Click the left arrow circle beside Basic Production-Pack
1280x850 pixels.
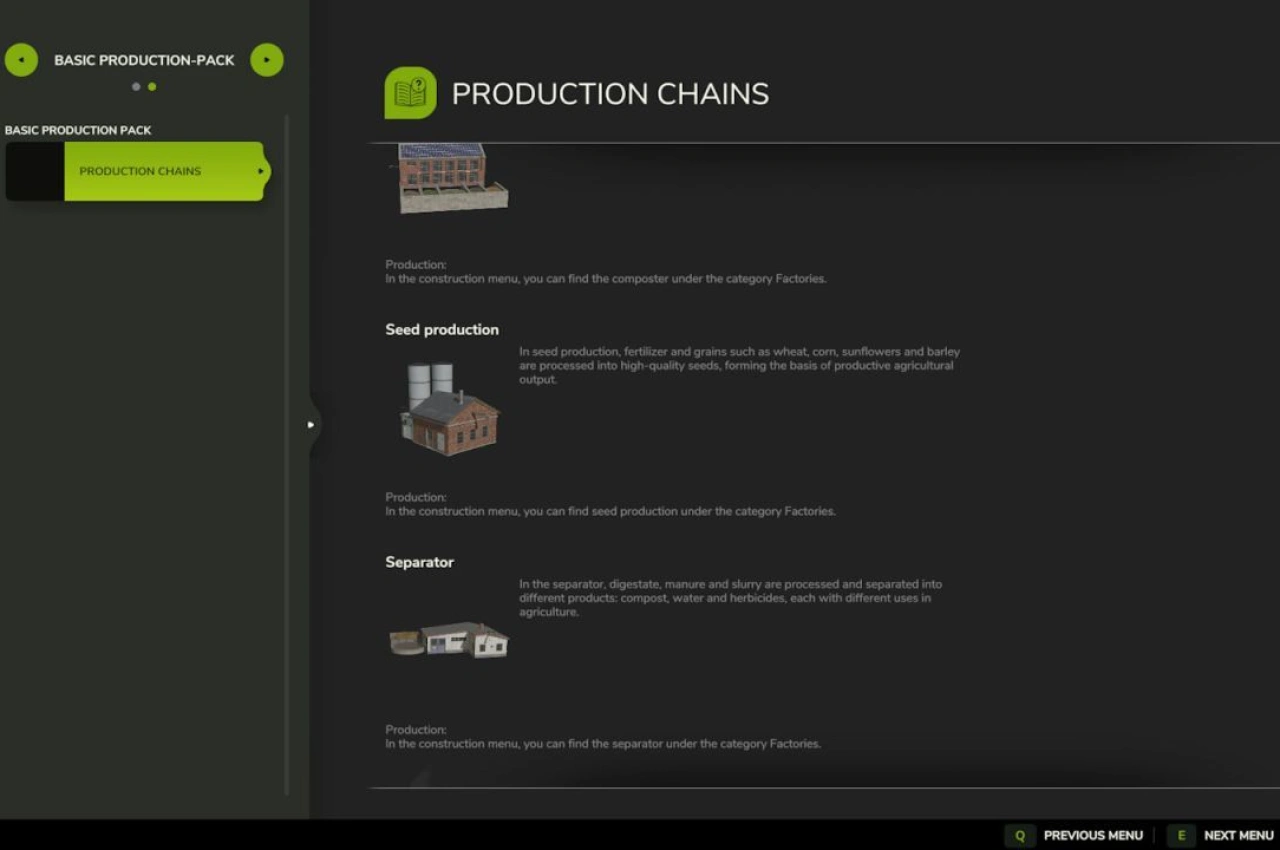(21, 60)
